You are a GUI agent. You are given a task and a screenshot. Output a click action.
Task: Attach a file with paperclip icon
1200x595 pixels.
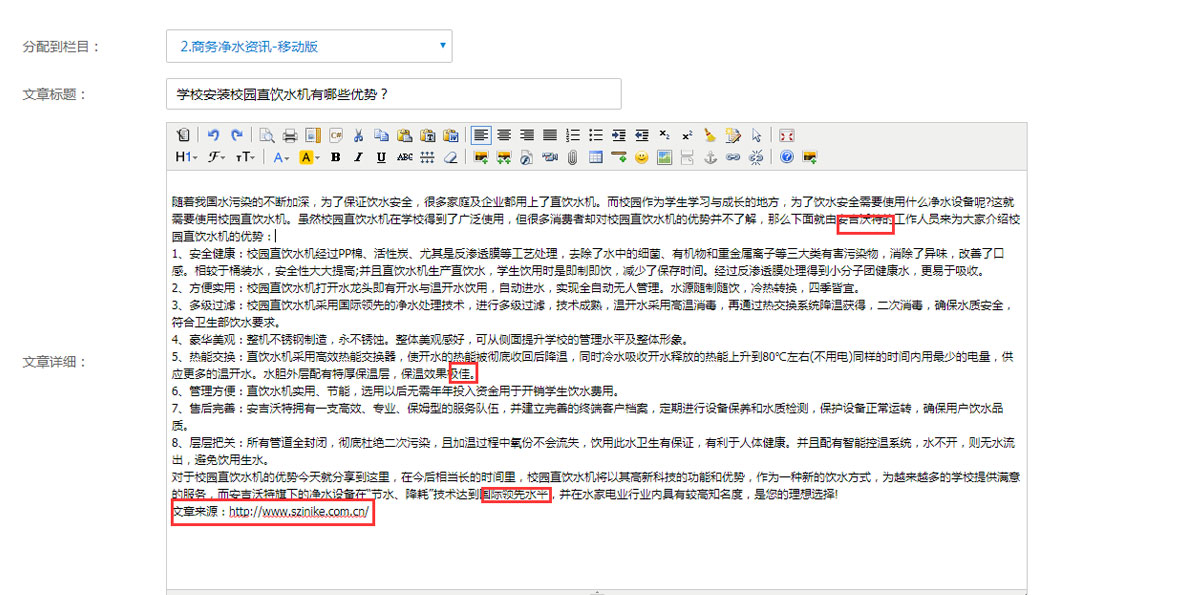[x=573, y=157]
